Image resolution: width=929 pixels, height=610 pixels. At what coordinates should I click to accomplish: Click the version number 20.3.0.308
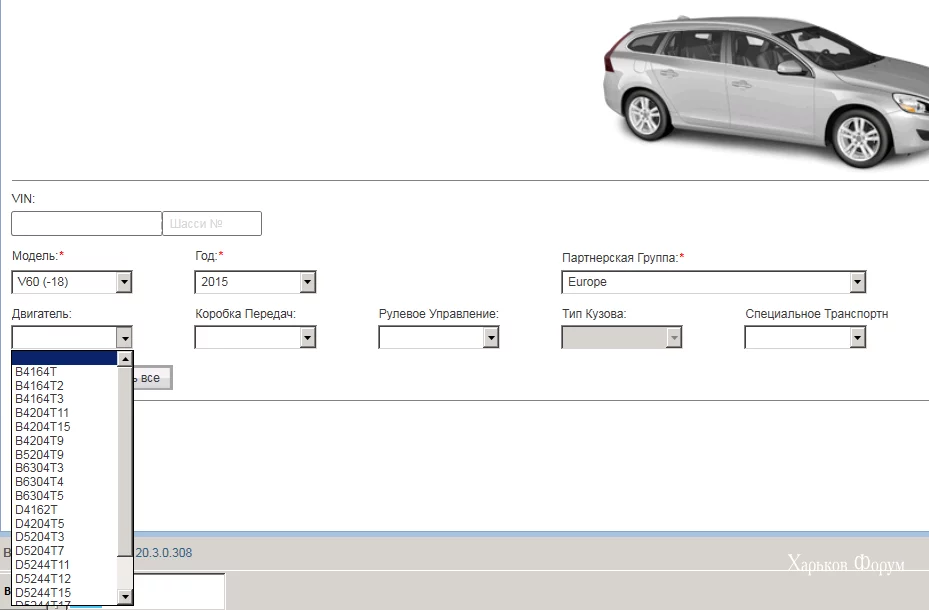coord(164,553)
